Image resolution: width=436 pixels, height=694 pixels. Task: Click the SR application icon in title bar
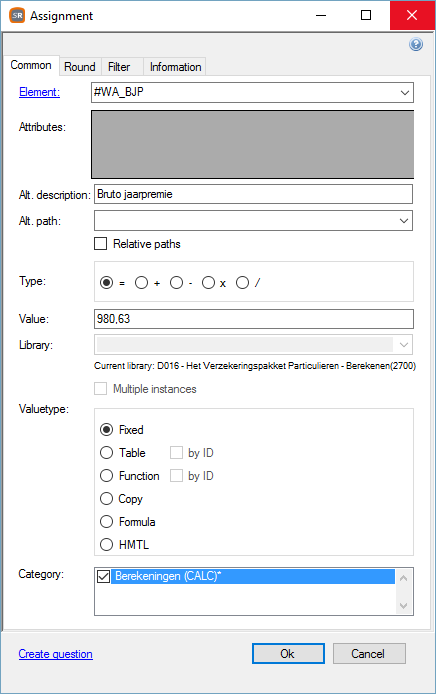pyautogui.click(x=17, y=15)
